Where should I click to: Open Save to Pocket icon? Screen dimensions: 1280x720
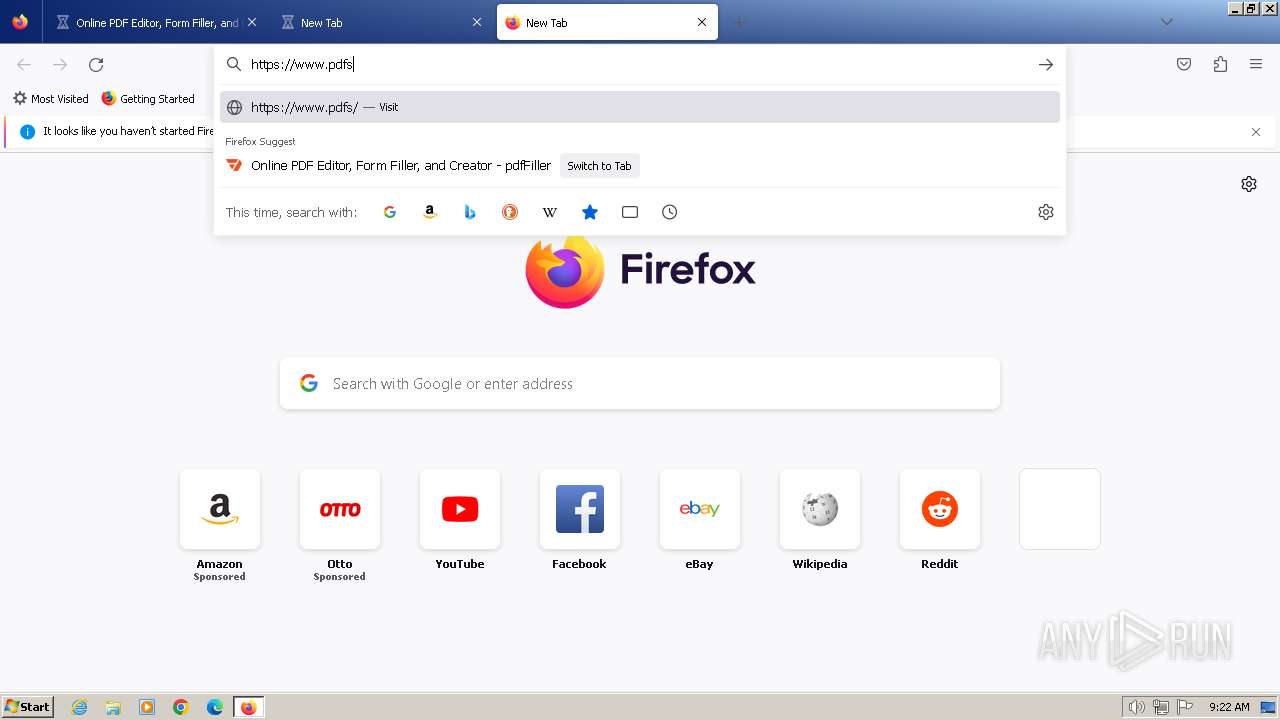pyautogui.click(x=1184, y=64)
